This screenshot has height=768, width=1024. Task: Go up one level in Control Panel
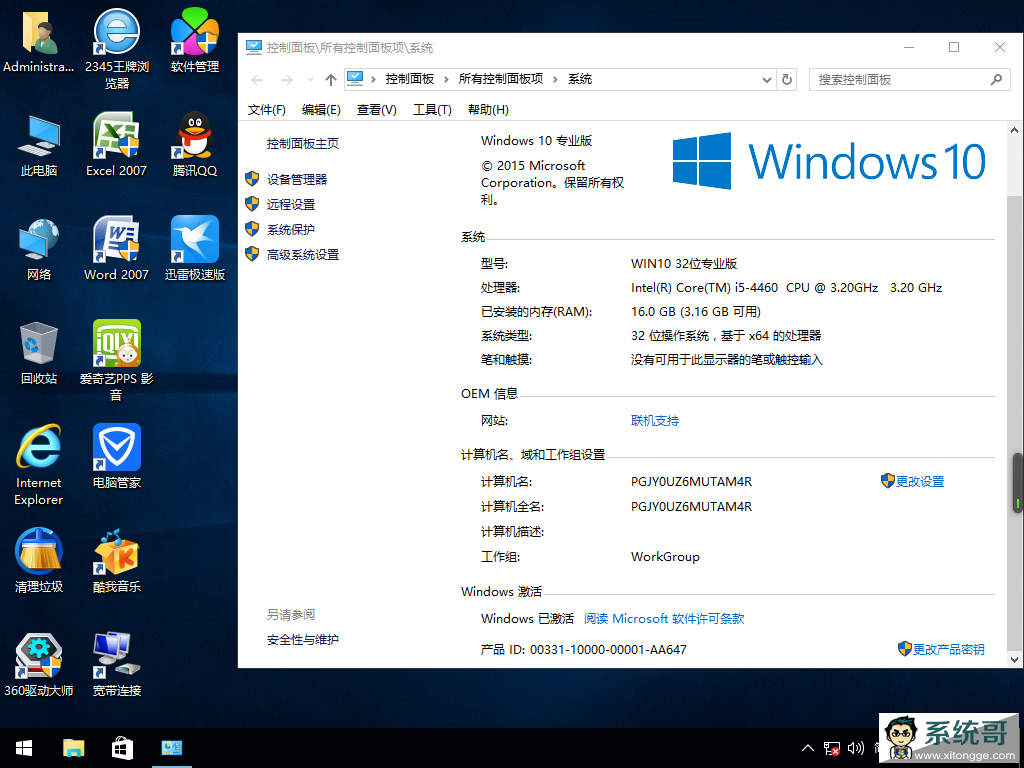point(330,80)
